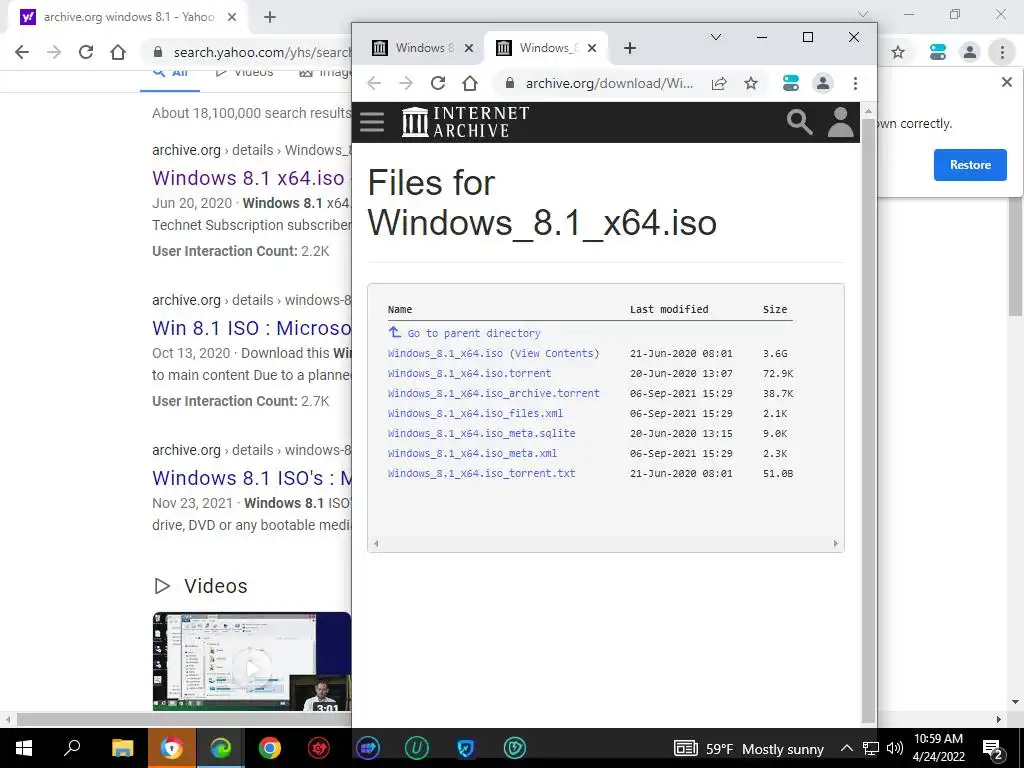
Task: Open Google Chrome from taskbar
Action: pos(269,748)
